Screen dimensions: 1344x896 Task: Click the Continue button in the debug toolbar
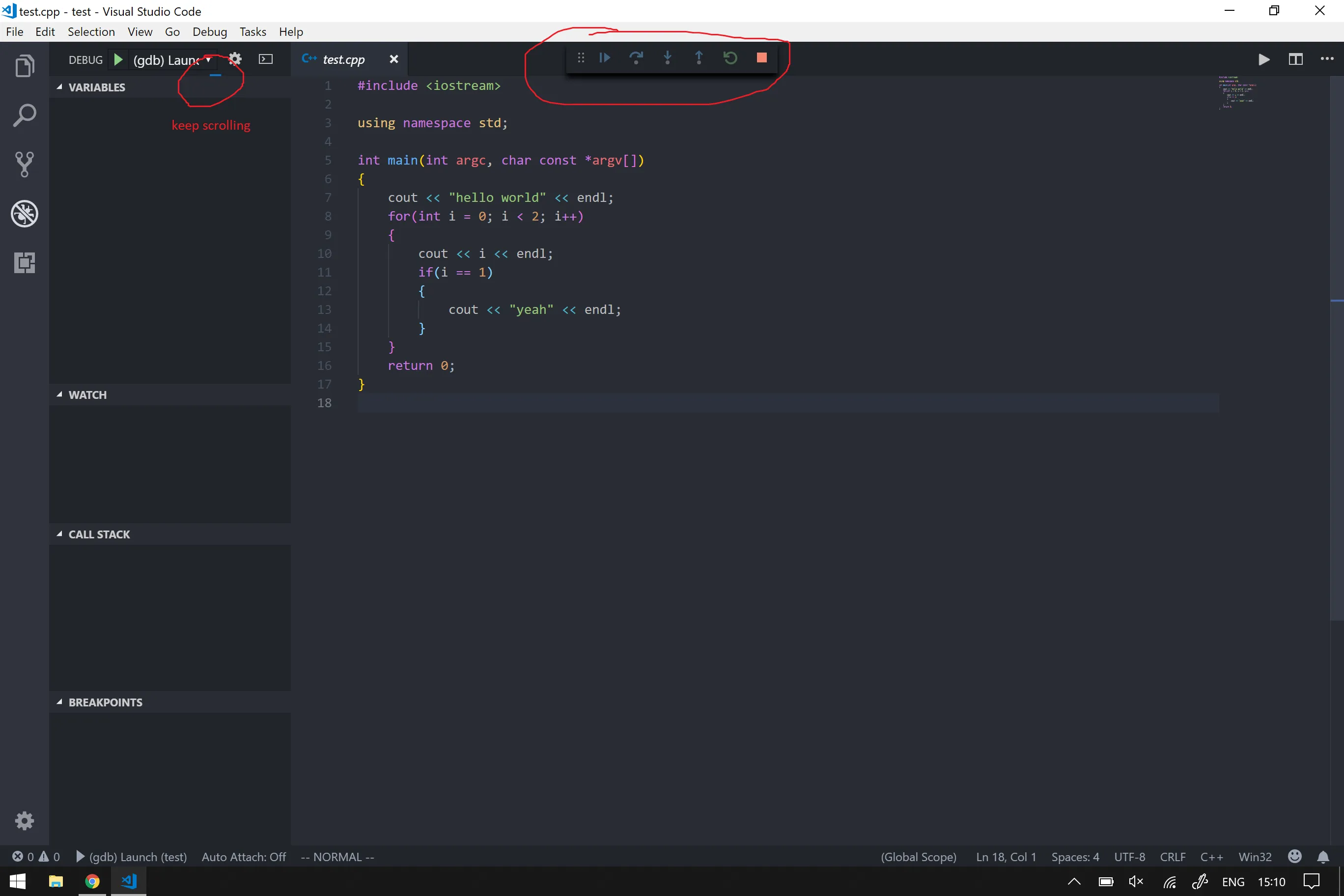[x=605, y=57]
